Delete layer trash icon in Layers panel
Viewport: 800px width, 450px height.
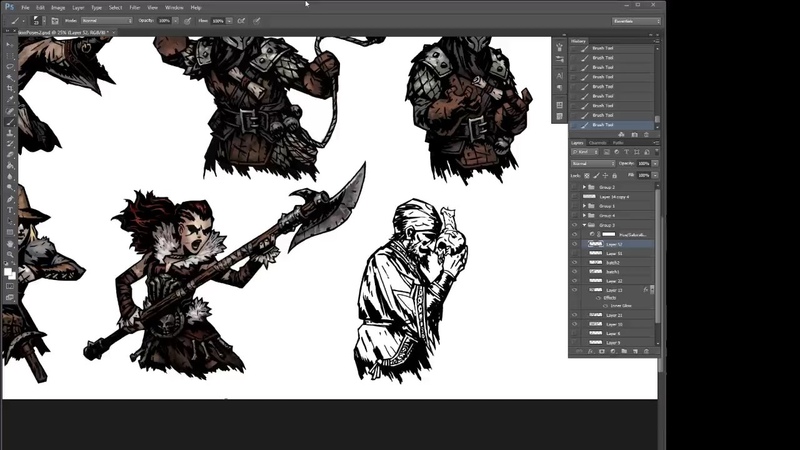[646, 351]
